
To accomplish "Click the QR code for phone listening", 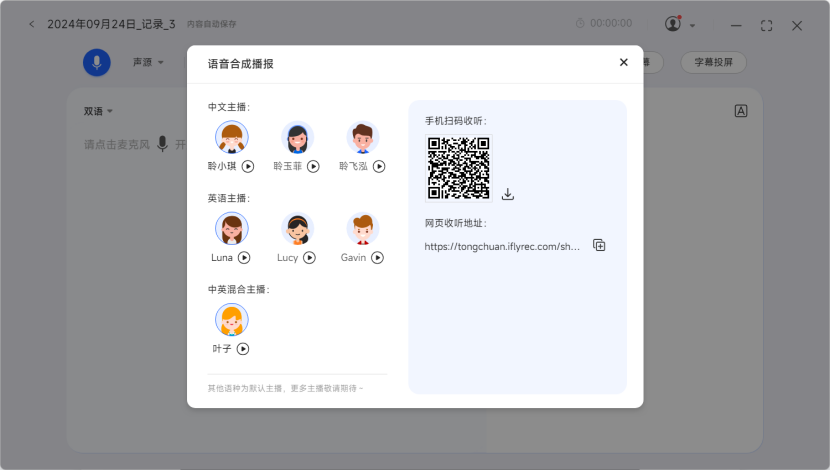I will pyautogui.click(x=458, y=168).
